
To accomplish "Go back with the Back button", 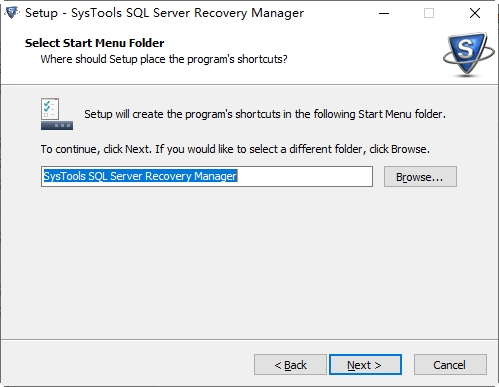I will point(290,365).
